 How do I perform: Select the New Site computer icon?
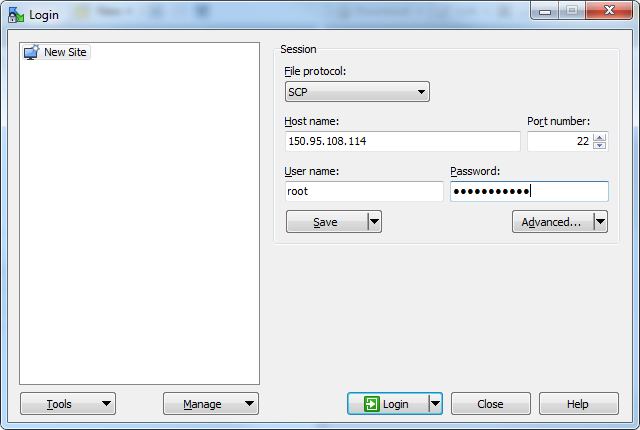[x=31, y=52]
